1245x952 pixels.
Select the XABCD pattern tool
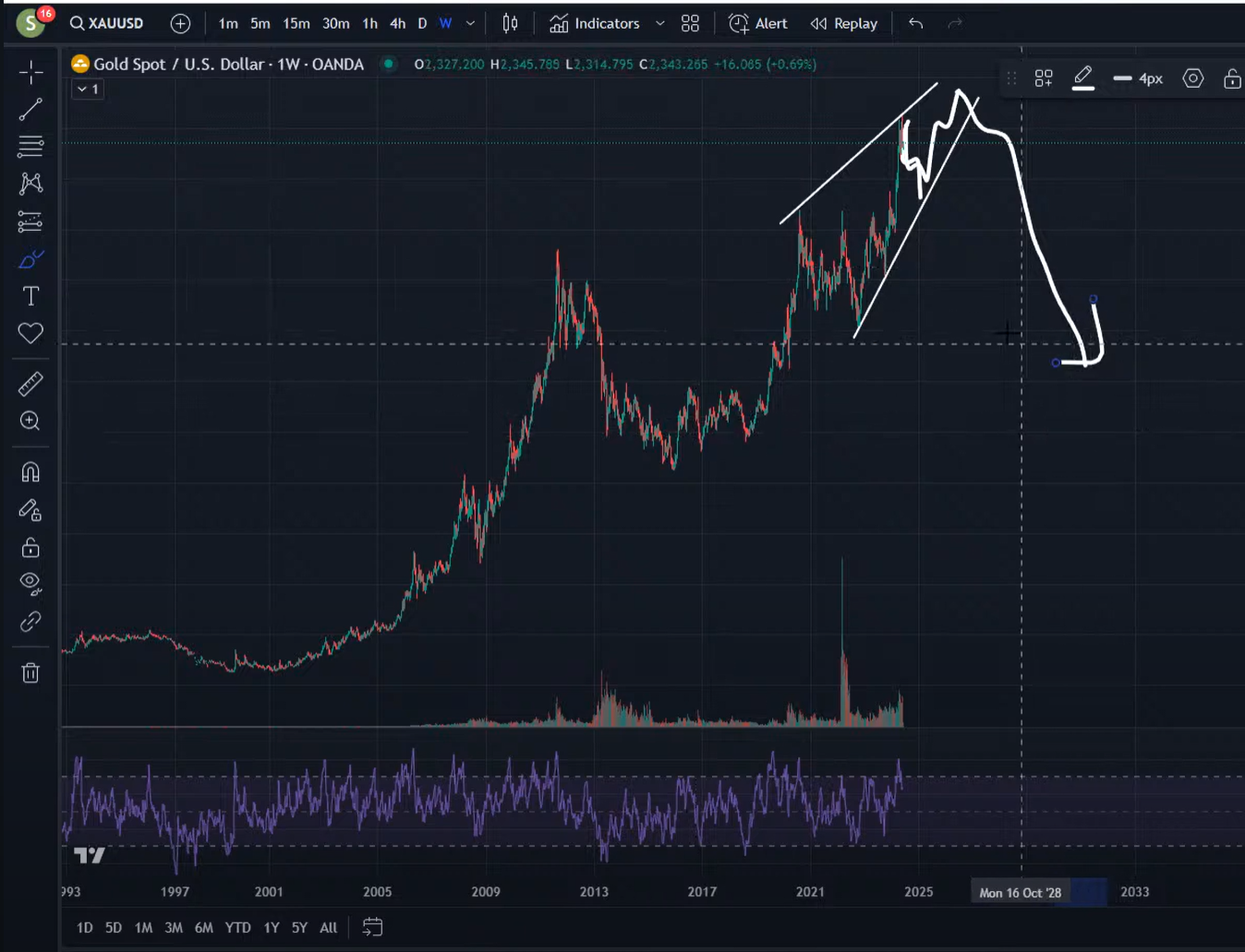tap(30, 184)
